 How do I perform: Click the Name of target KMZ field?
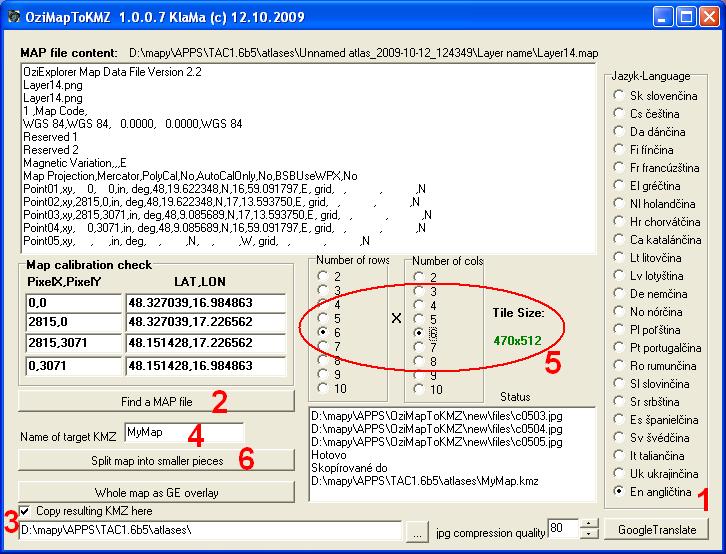coord(184,433)
